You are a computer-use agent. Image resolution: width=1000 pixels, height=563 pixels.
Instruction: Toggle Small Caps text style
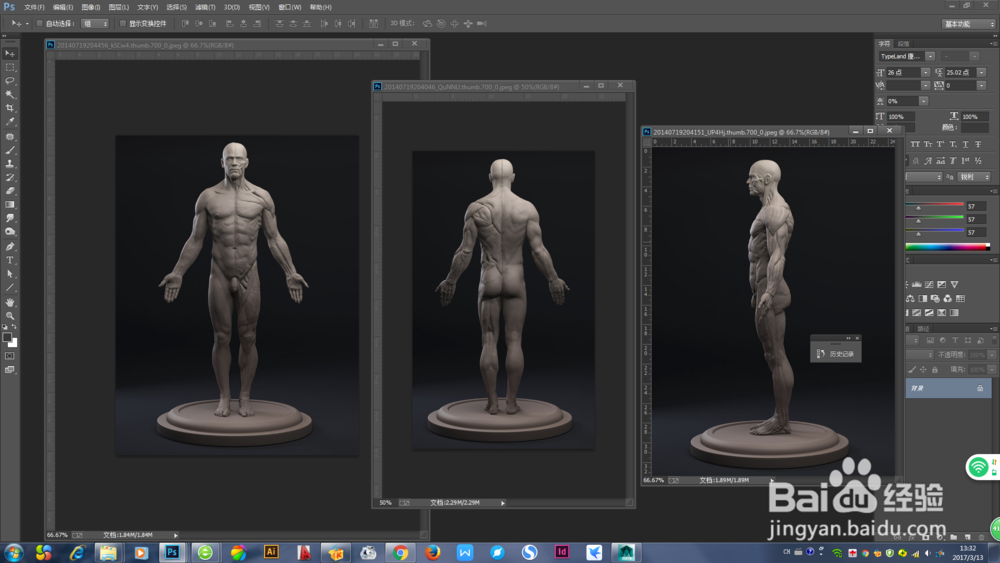[928, 145]
